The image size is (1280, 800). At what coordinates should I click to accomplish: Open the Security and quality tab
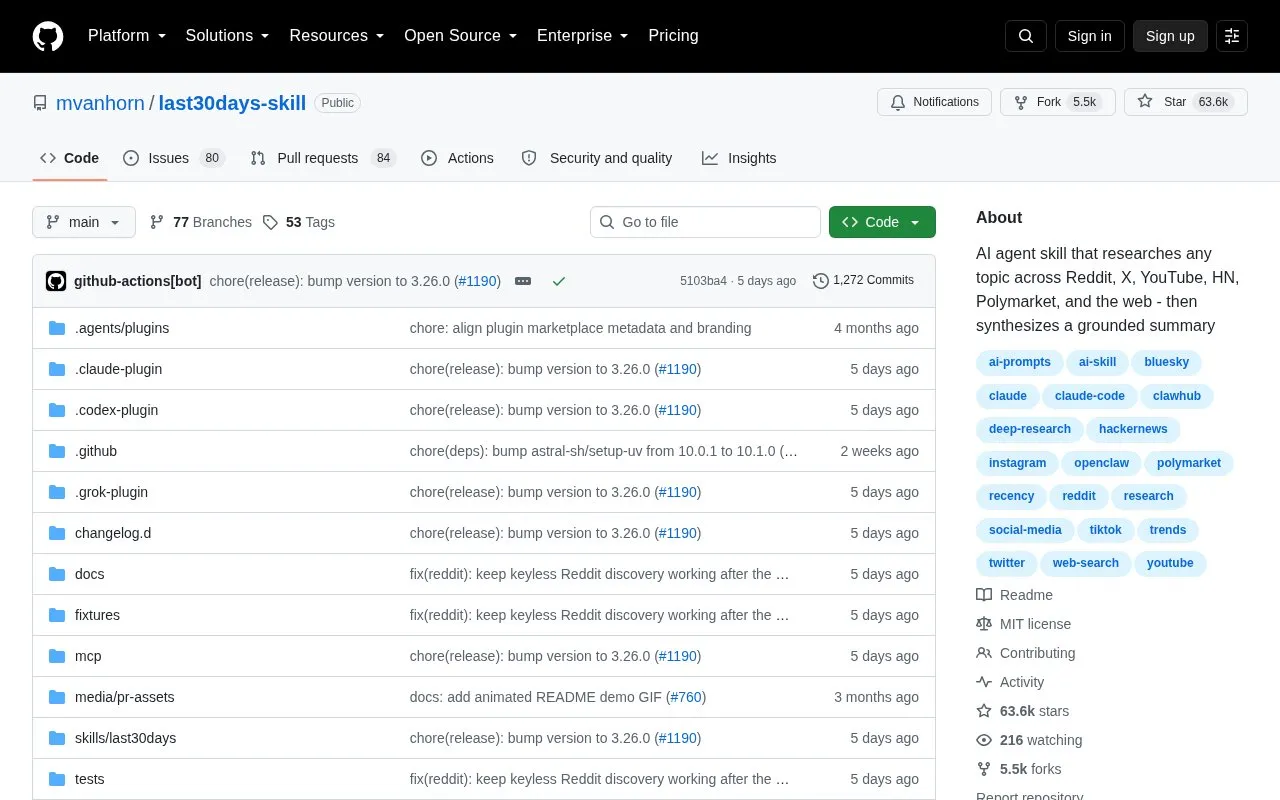click(x=597, y=158)
